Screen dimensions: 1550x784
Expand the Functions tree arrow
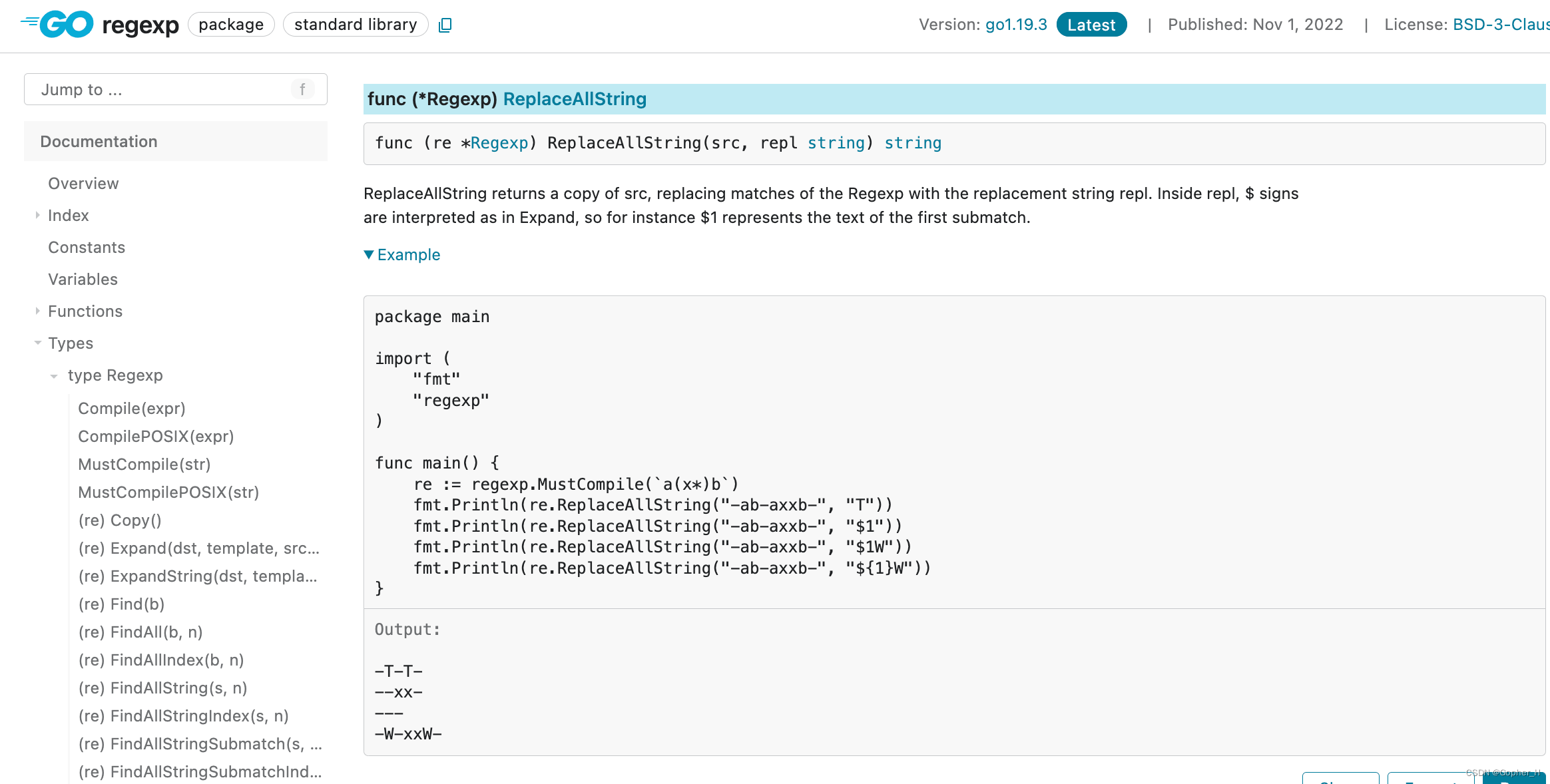37,311
